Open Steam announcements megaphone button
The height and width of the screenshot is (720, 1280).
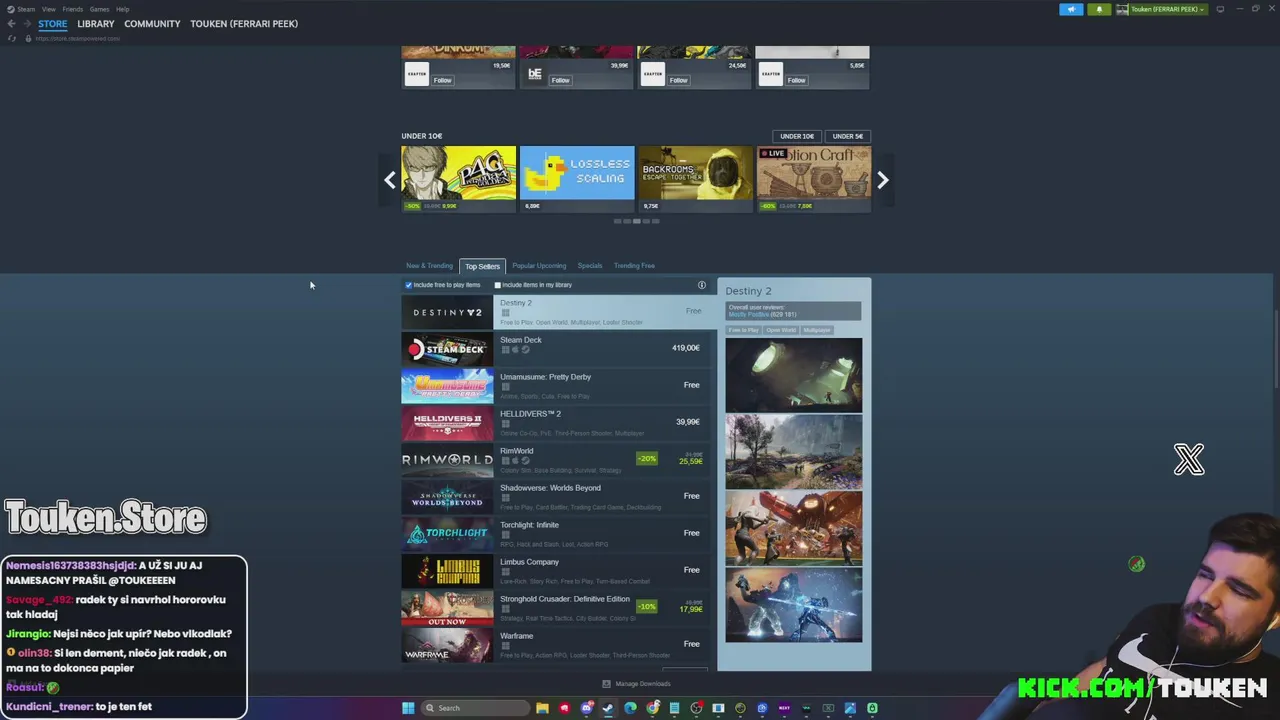pos(1071,9)
